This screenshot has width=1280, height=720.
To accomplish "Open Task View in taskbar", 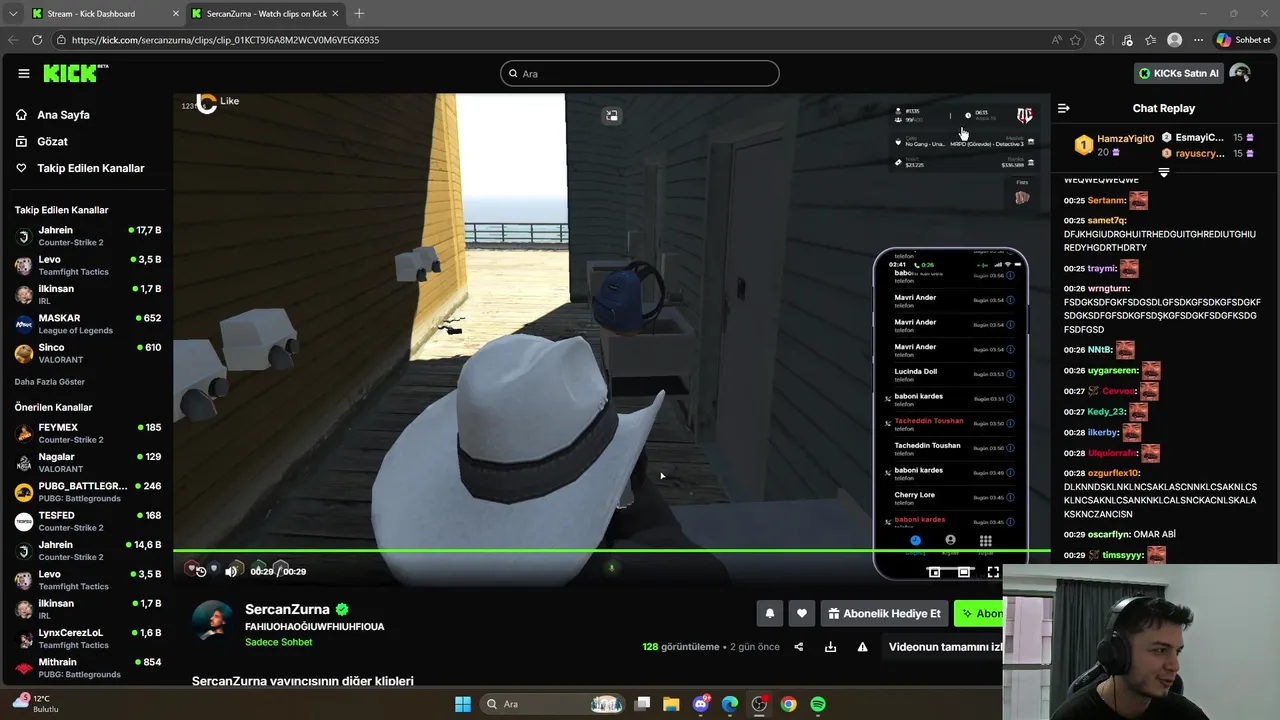I will 643,704.
